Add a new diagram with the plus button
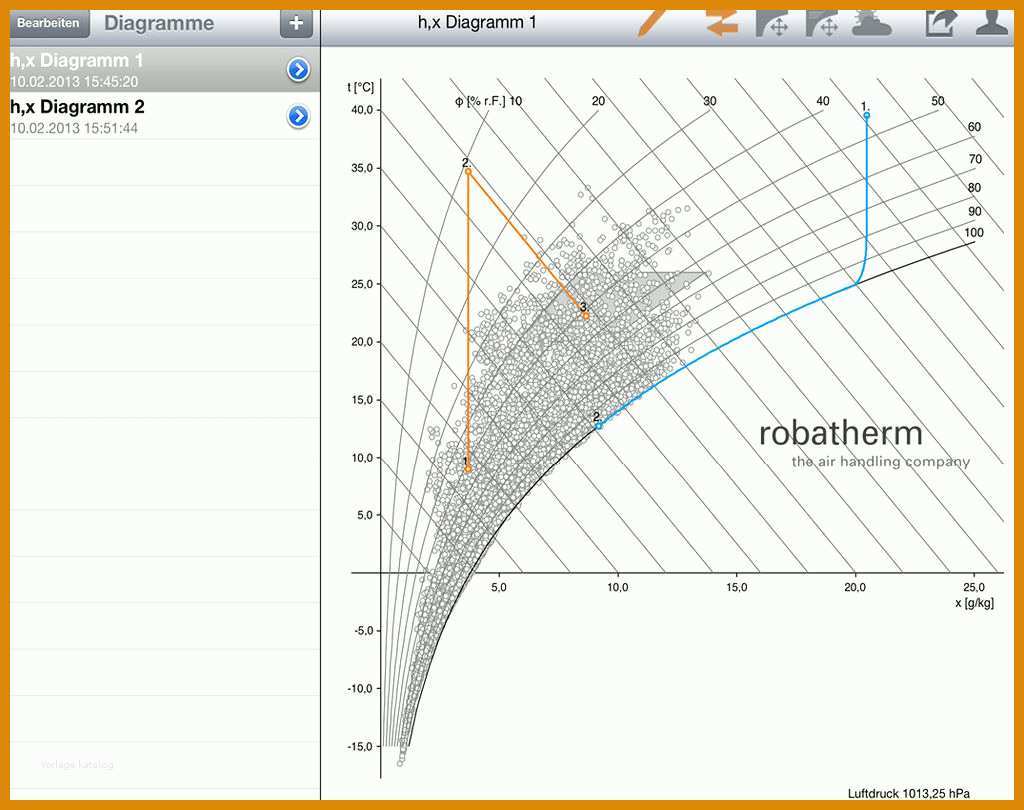The image size is (1024, 810). [296, 24]
